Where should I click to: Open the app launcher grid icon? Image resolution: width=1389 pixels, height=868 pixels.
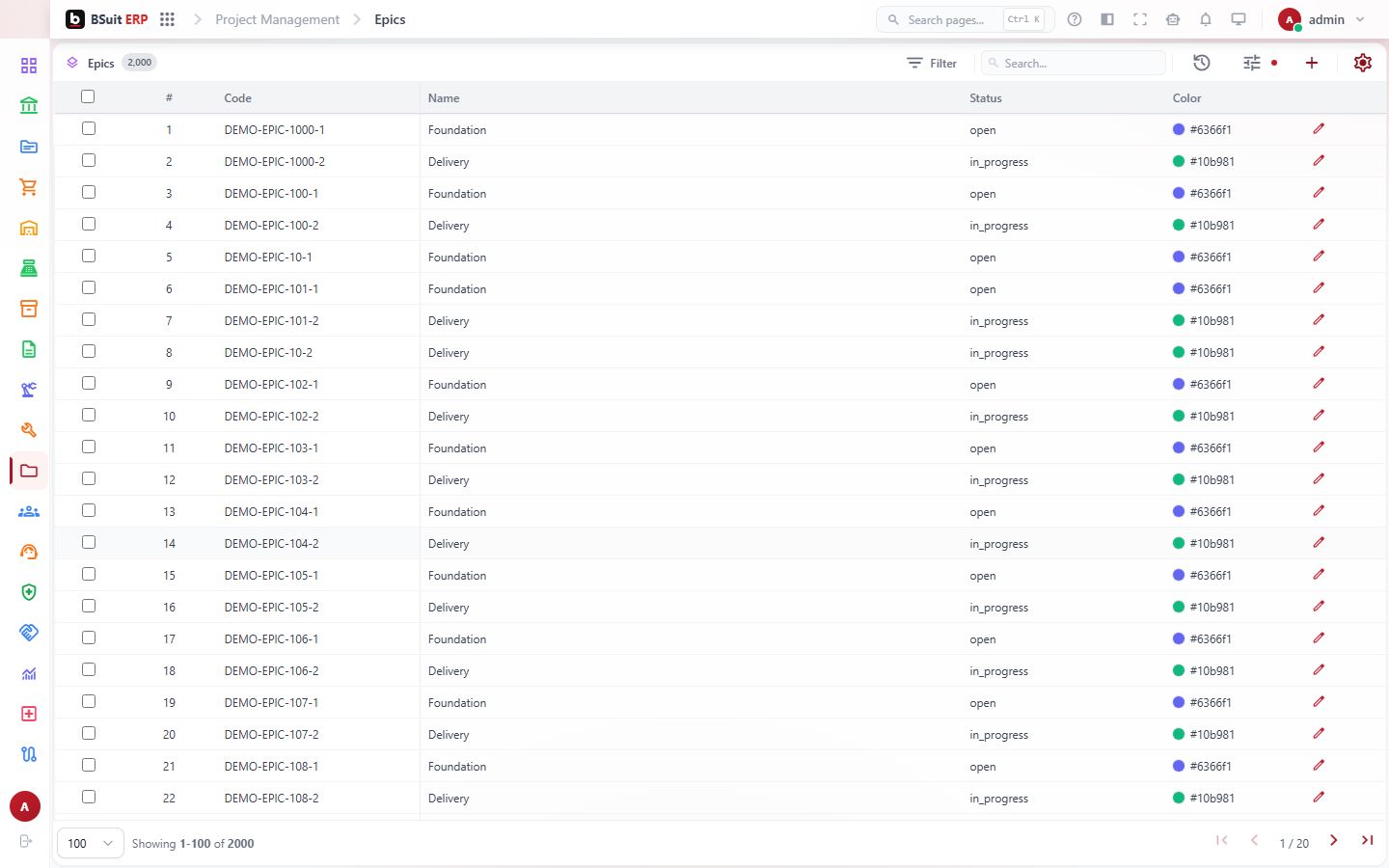click(x=167, y=19)
